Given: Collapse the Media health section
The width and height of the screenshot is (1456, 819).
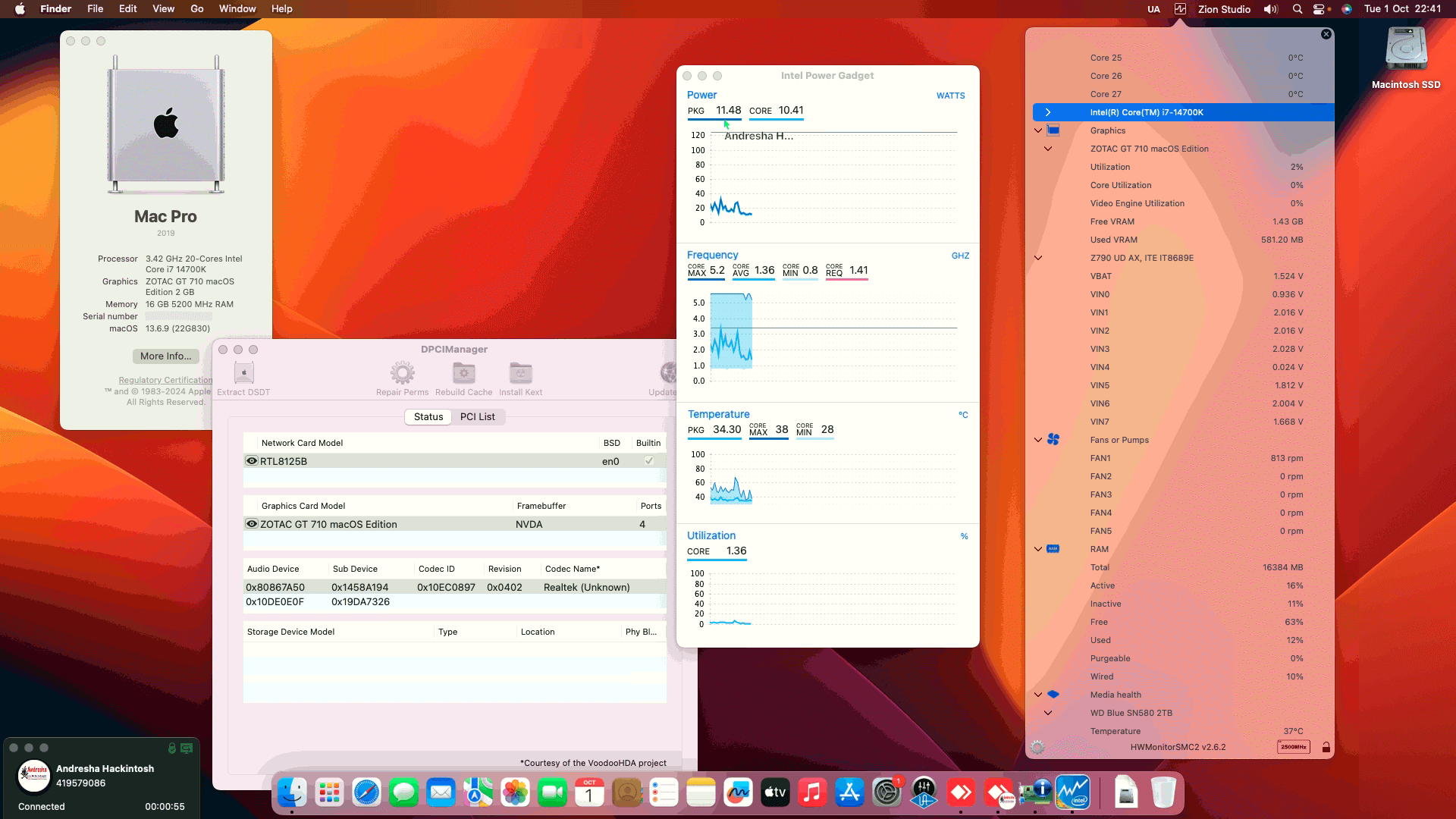Looking at the screenshot, I should point(1038,695).
